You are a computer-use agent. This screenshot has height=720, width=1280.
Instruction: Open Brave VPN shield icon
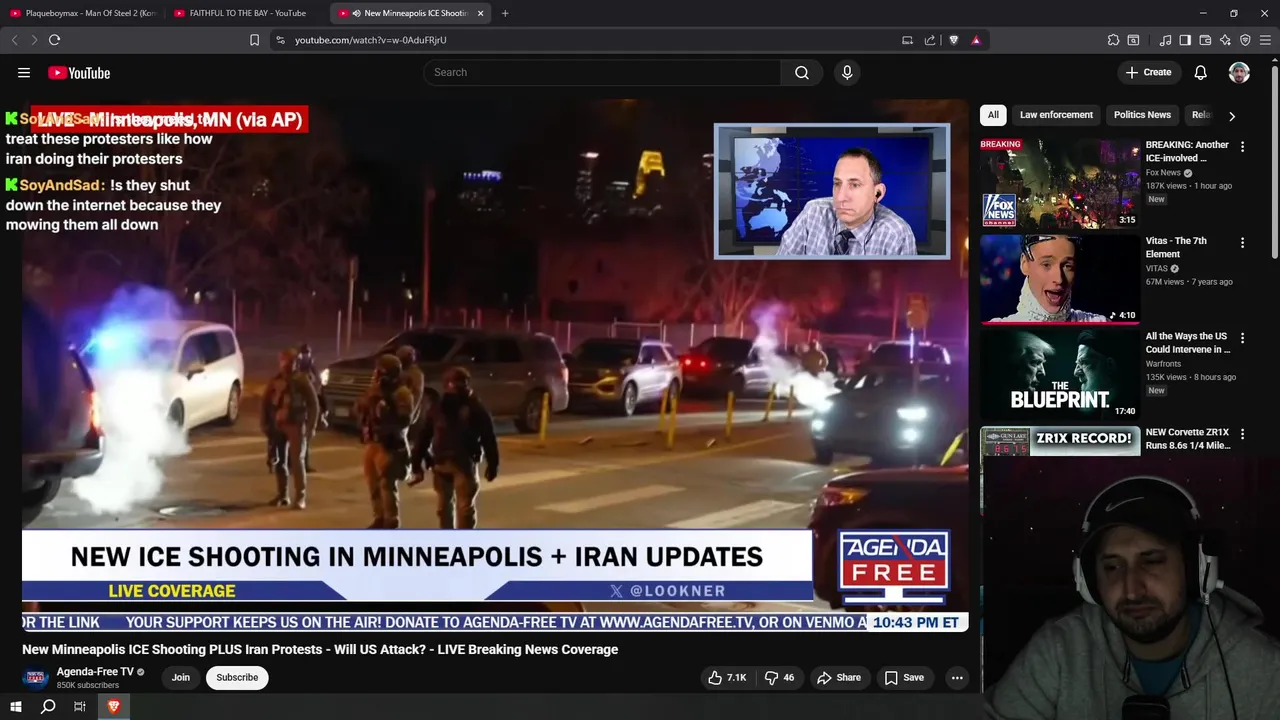click(x=1245, y=40)
